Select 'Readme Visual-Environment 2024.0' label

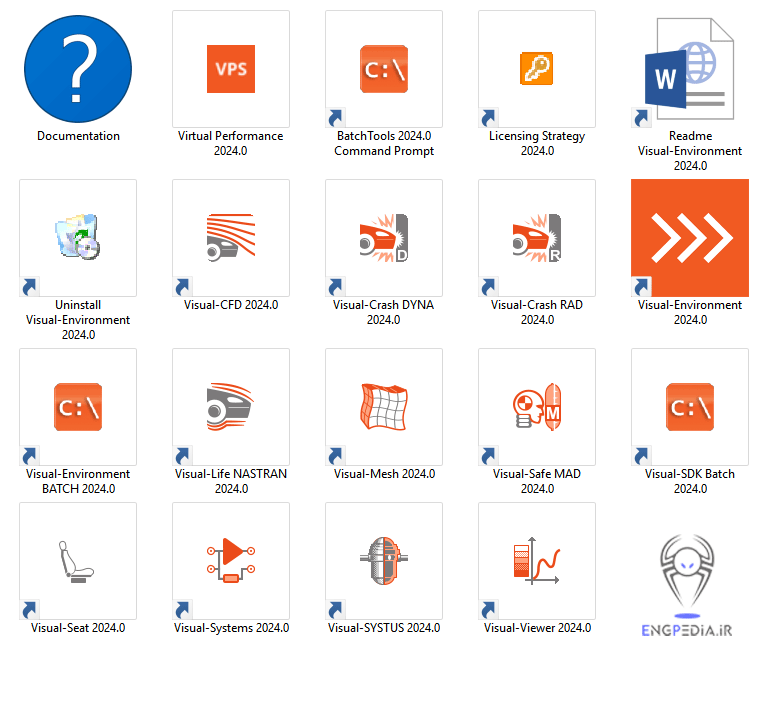690,151
